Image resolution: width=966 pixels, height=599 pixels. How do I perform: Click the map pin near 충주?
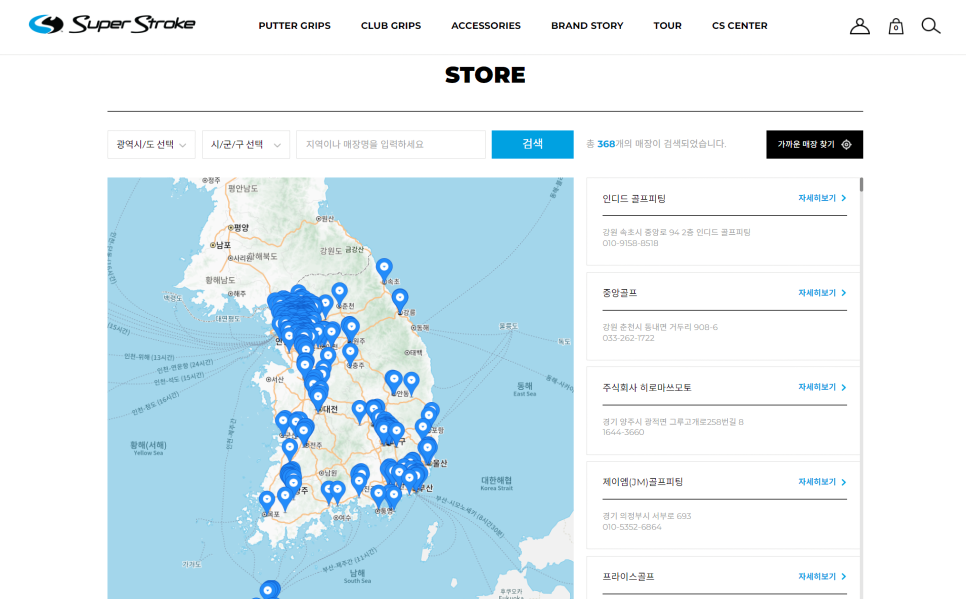click(x=350, y=354)
